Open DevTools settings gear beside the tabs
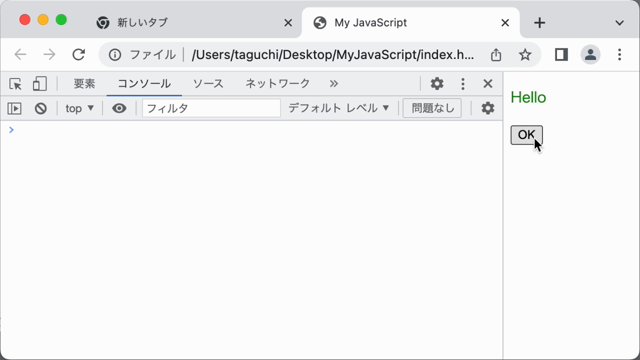Screen dimensions: 640x360 (437, 84)
